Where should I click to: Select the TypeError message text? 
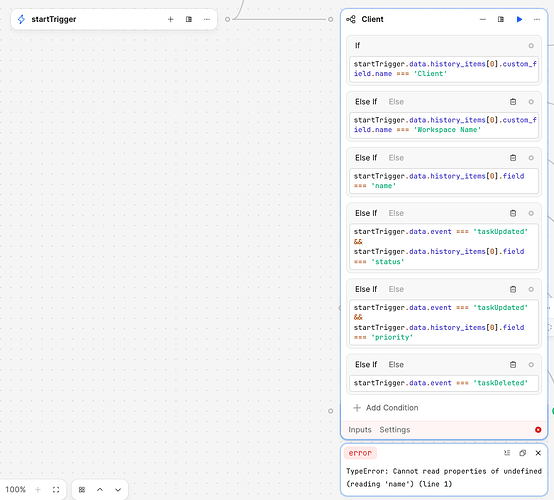coord(444,477)
